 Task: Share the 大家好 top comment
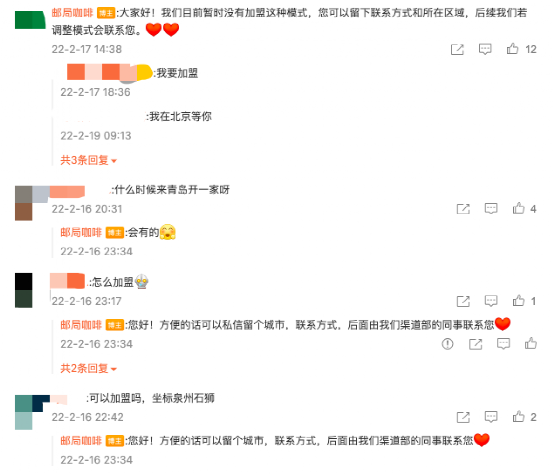[x=457, y=49]
